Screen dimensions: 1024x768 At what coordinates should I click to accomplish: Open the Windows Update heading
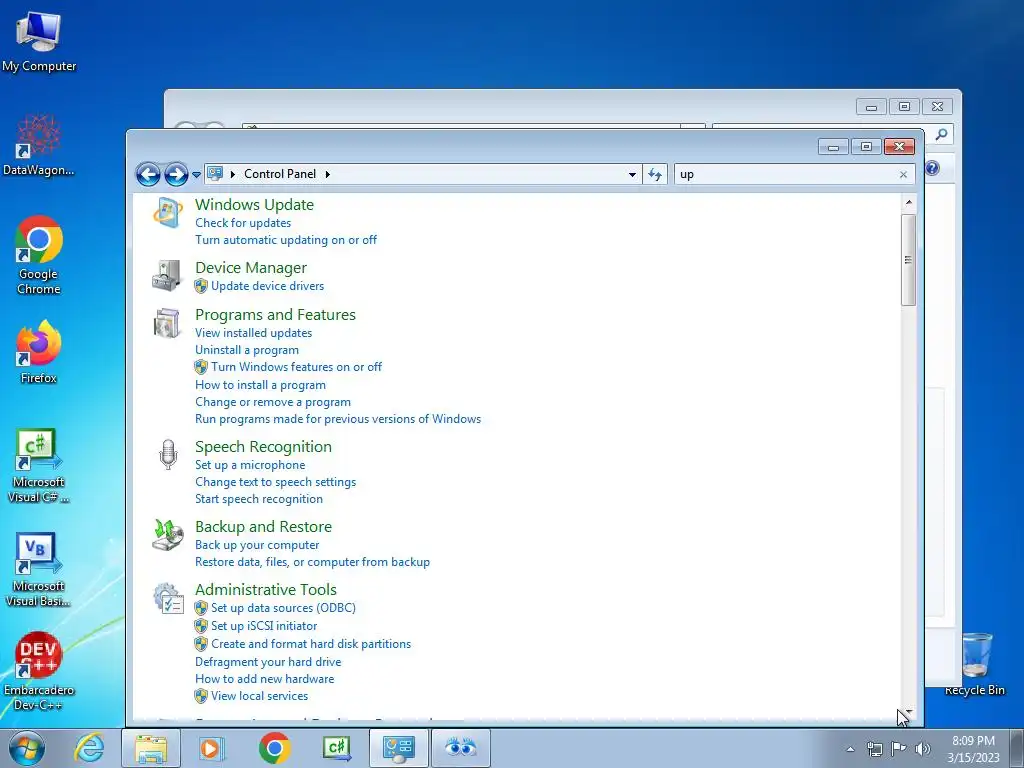[255, 205]
